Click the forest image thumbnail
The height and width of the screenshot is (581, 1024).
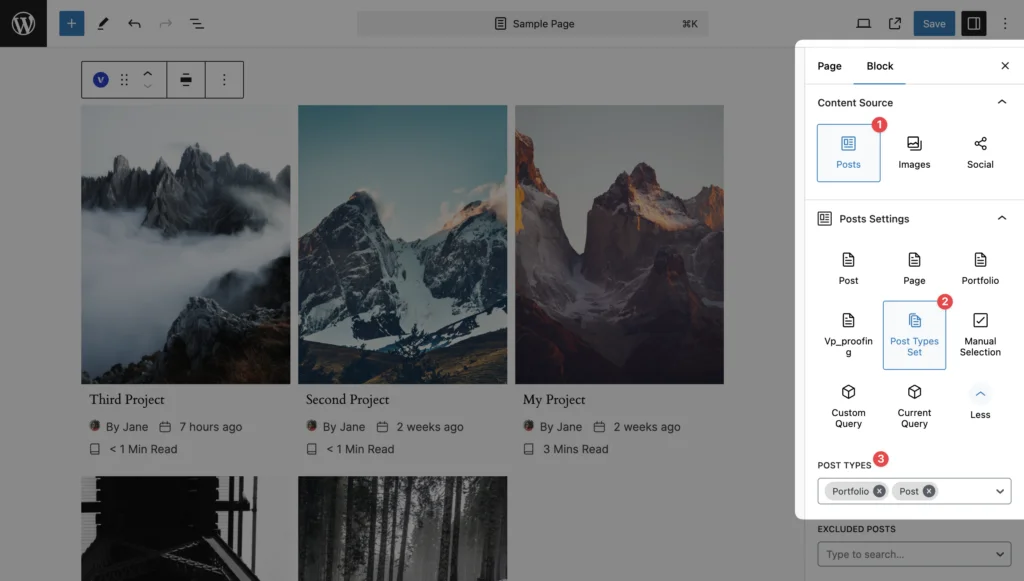tap(402, 528)
